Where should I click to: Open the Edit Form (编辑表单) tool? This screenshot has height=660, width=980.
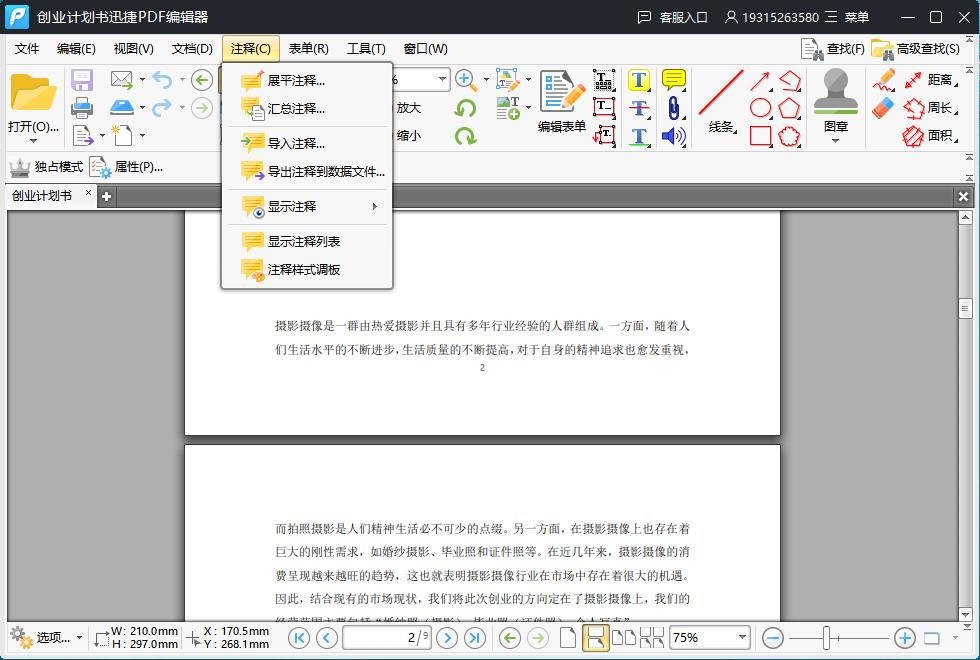[560, 100]
